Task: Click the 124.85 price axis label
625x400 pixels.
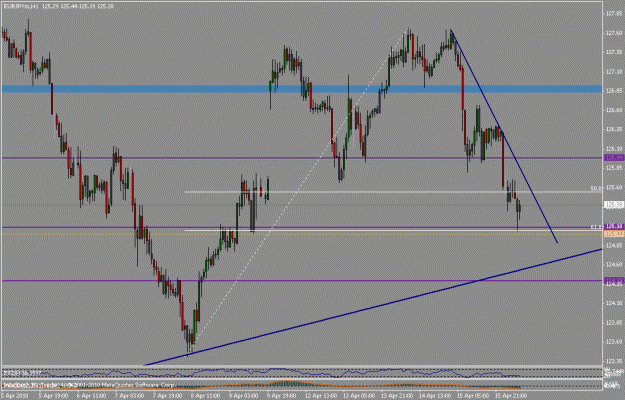Action: click(614, 245)
